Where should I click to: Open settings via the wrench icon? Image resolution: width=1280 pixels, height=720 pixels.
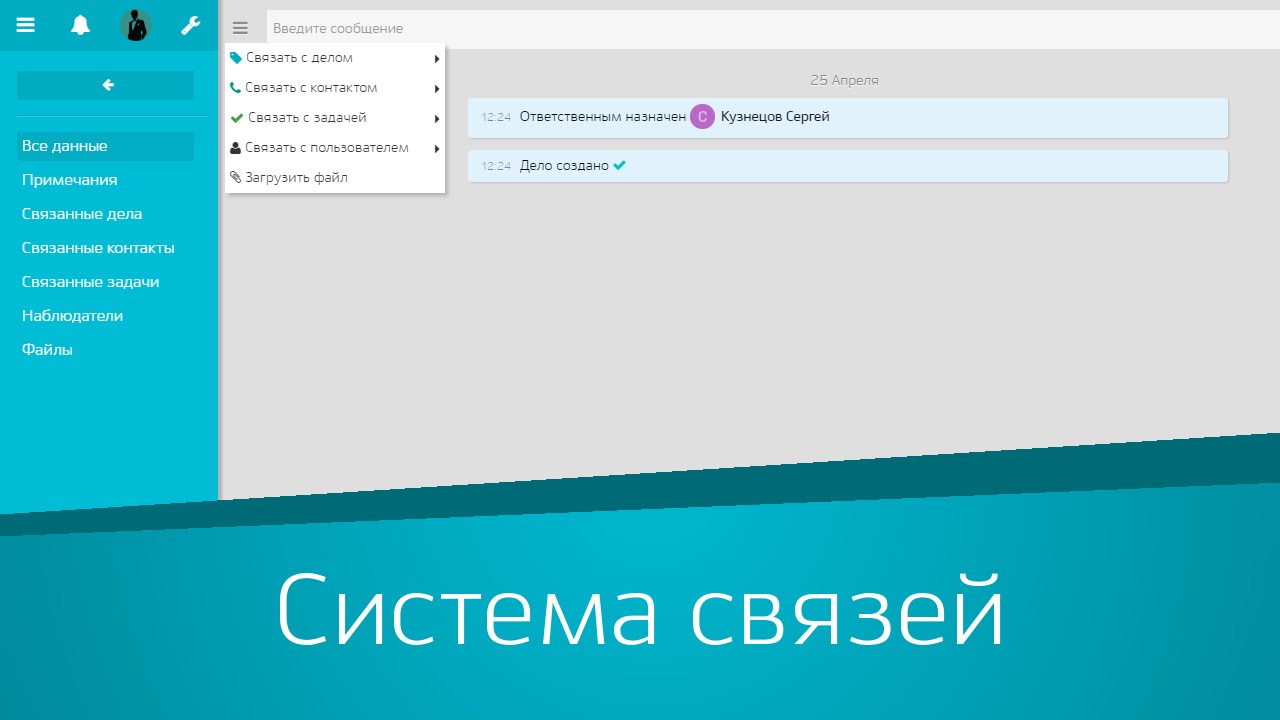coord(190,26)
